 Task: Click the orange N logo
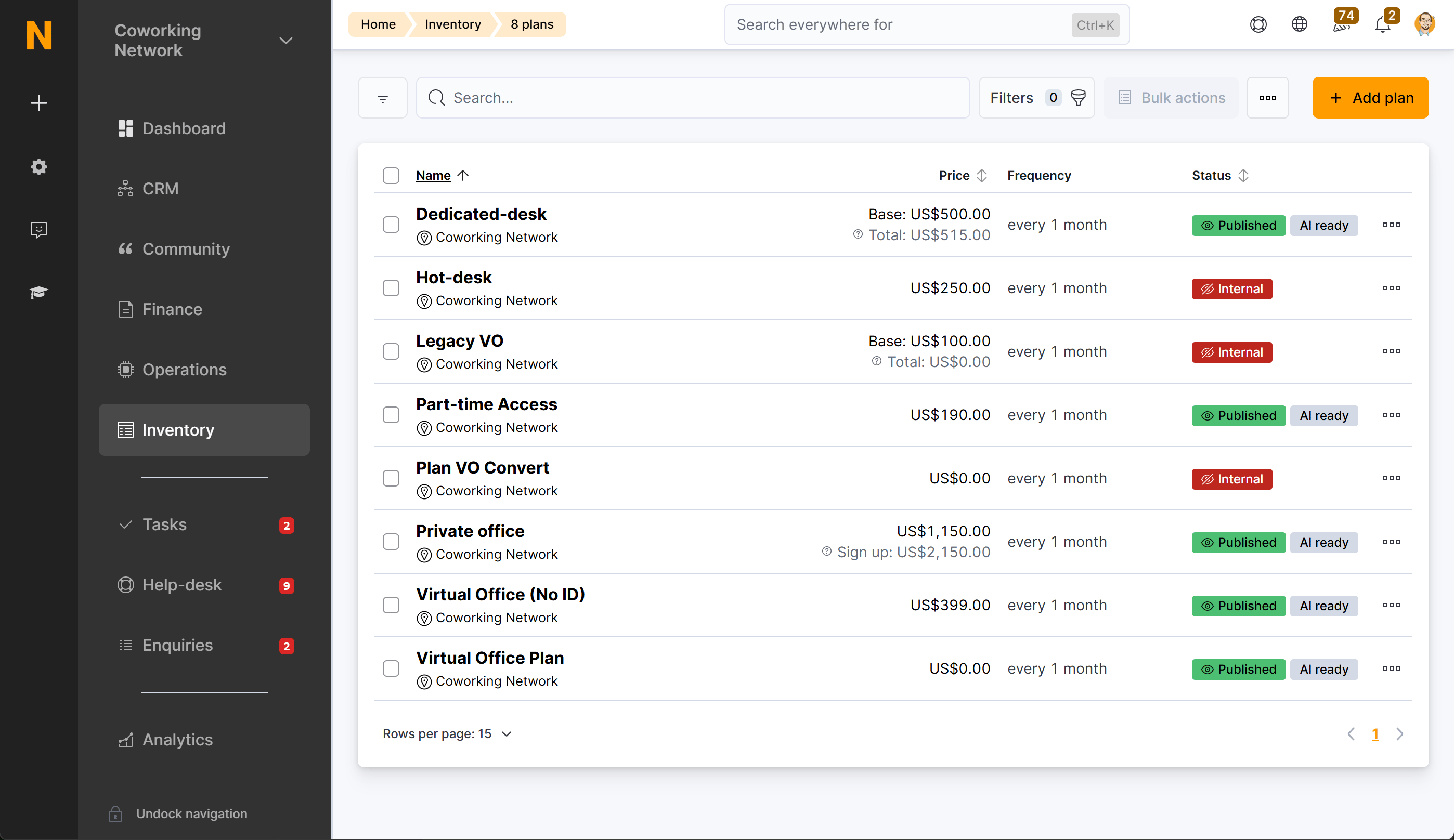point(38,35)
